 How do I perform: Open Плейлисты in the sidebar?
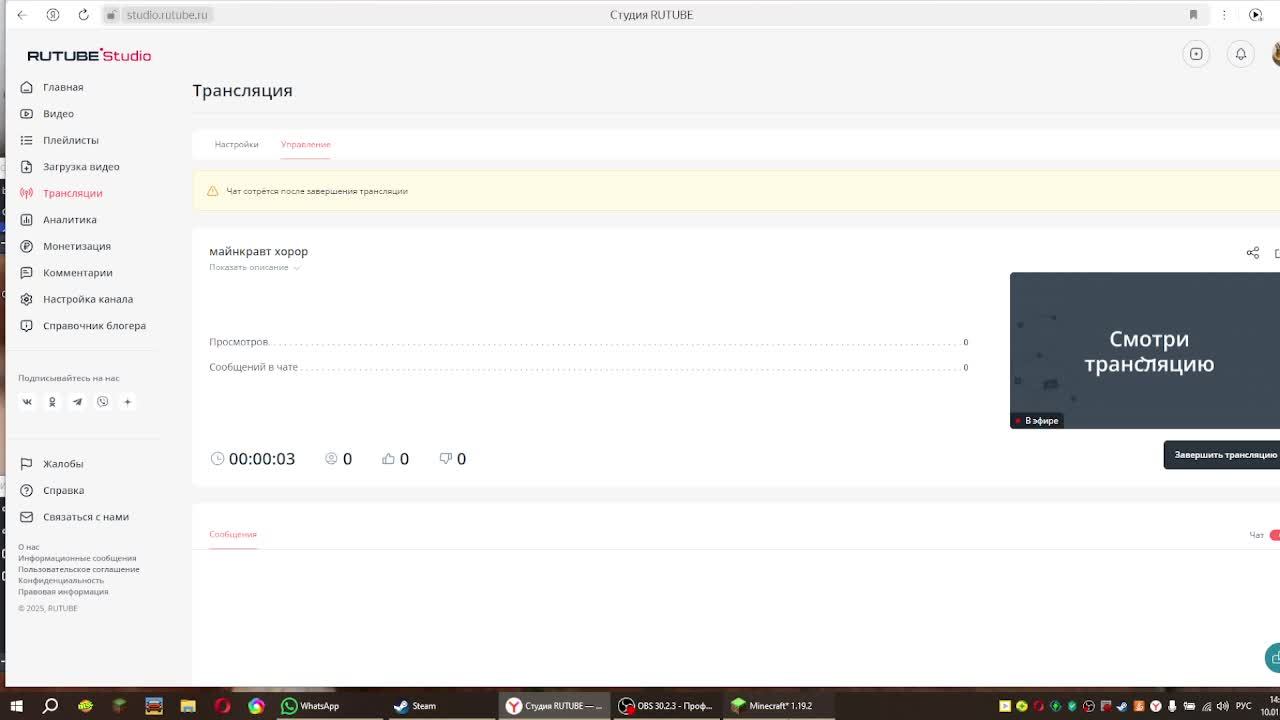pyautogui.click(x=70, y=140)
